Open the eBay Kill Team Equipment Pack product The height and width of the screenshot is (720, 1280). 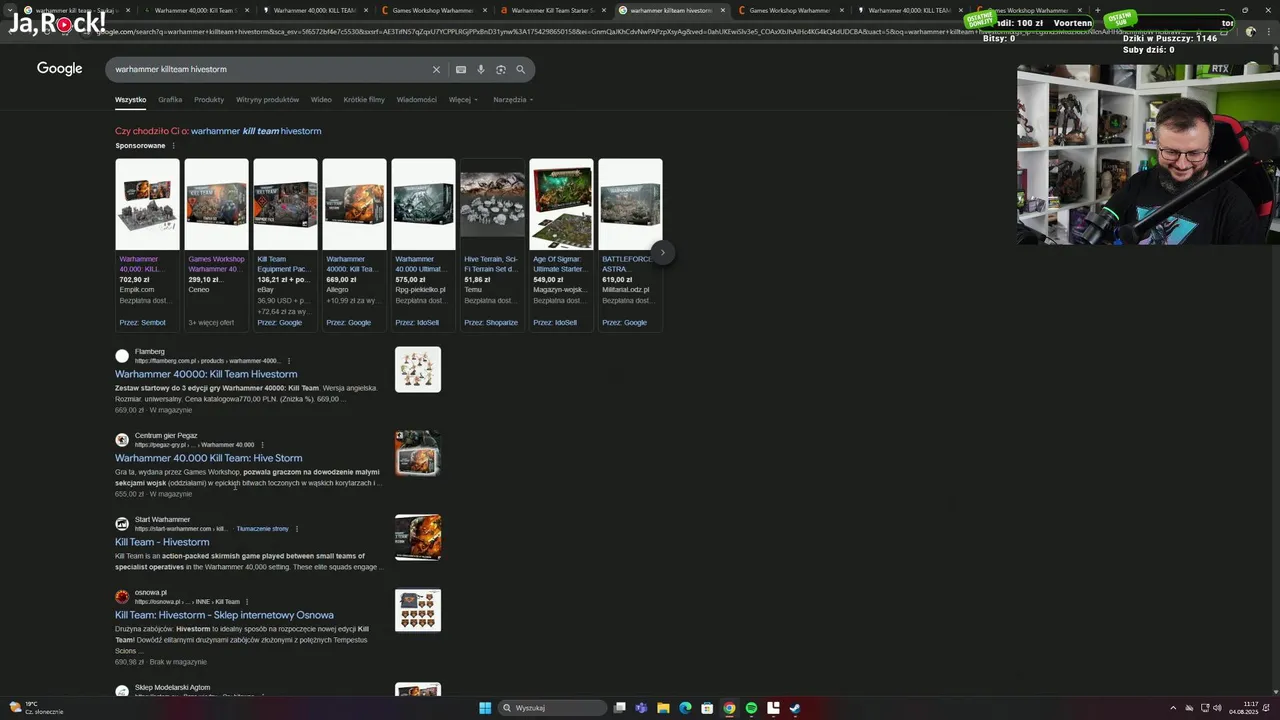coord(285,245)
